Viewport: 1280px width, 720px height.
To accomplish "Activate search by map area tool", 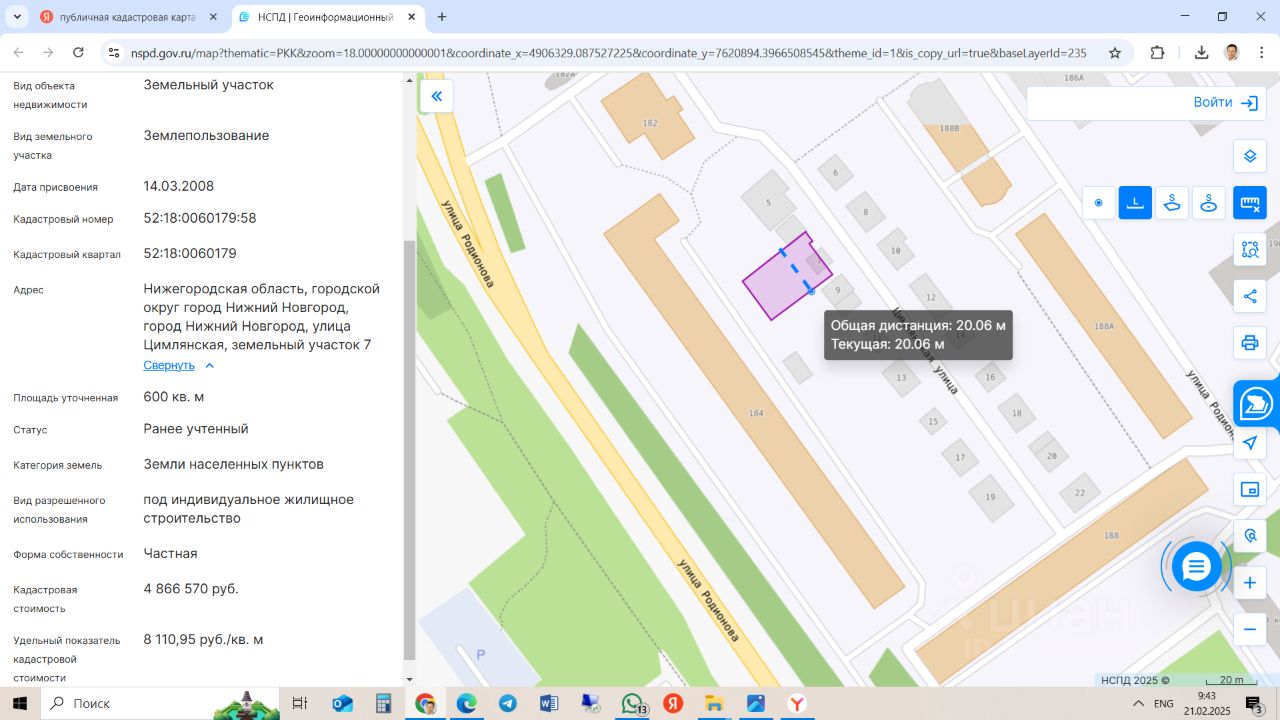I will pyautogui.click(x=1249, y=250).
